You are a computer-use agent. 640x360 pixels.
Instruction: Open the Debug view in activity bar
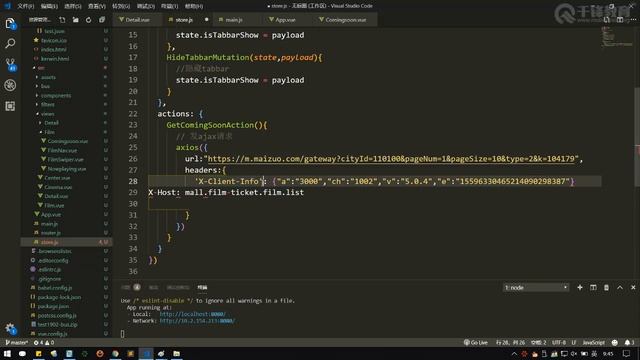[x=10, y=85]
